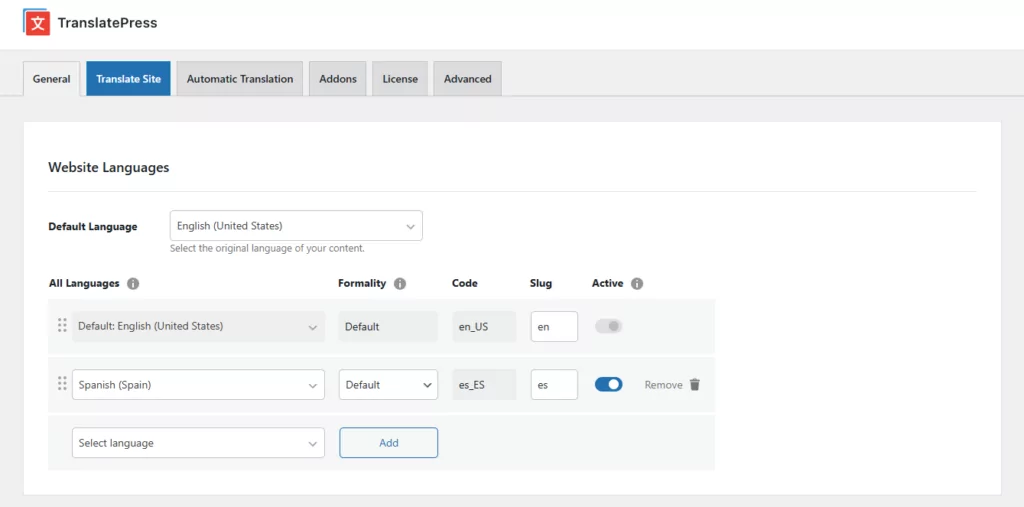Screen dimensions: 1024x507
Task: Click the All Languages column label
Action: 84,284
